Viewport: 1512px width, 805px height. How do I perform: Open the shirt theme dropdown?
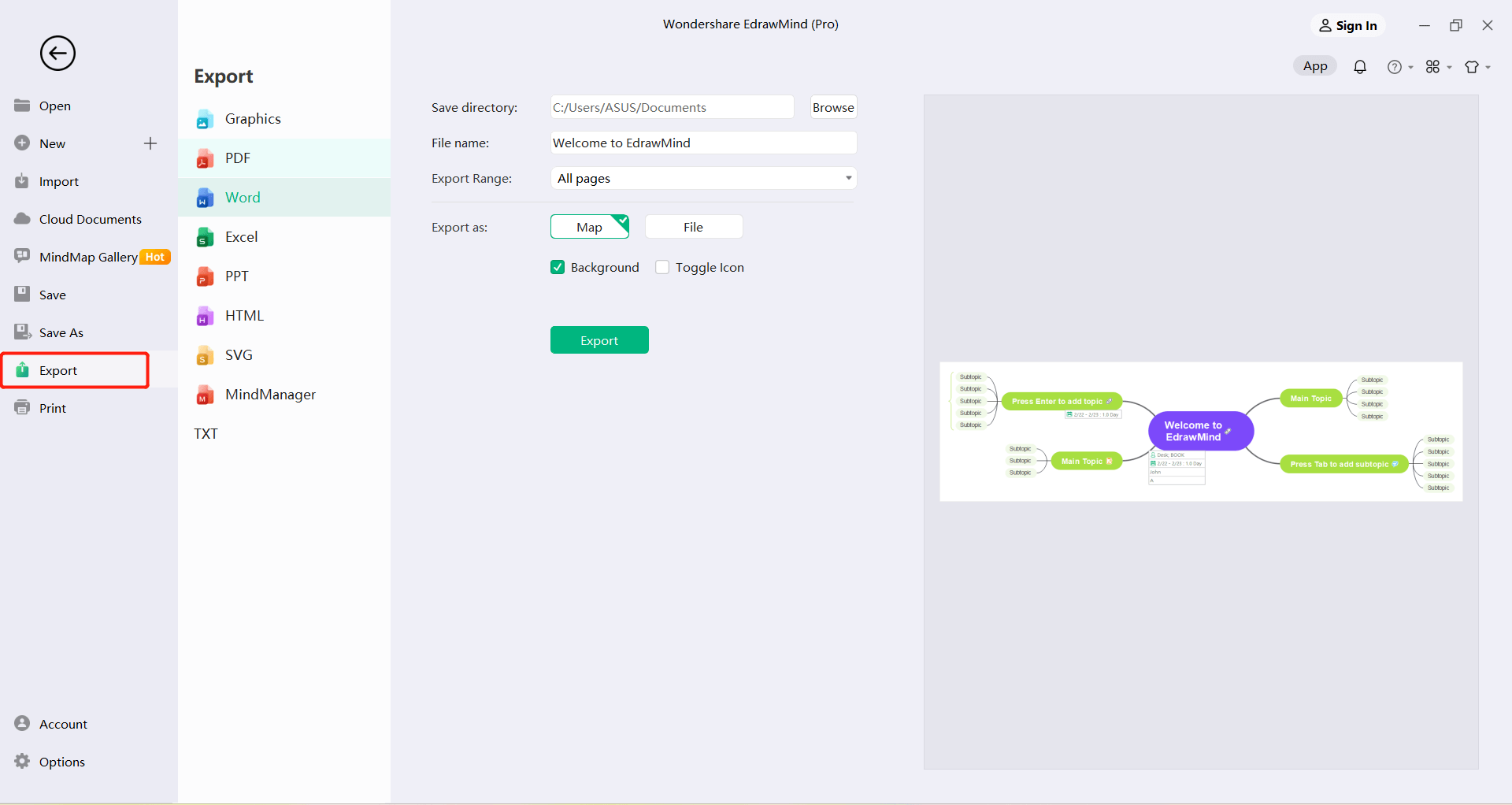pyautogui.click(x=1477, y=67)
